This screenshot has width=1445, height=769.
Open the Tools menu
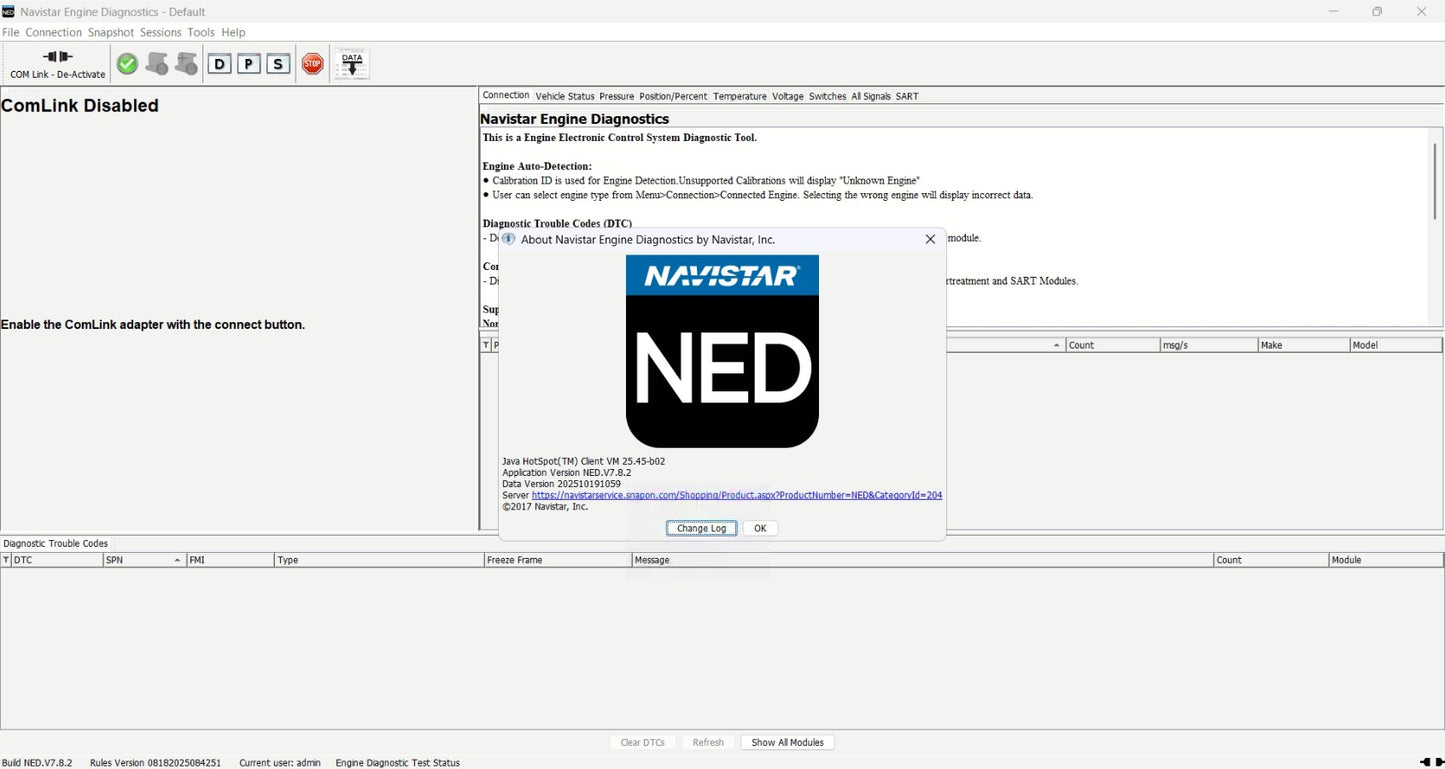[201, 32]
